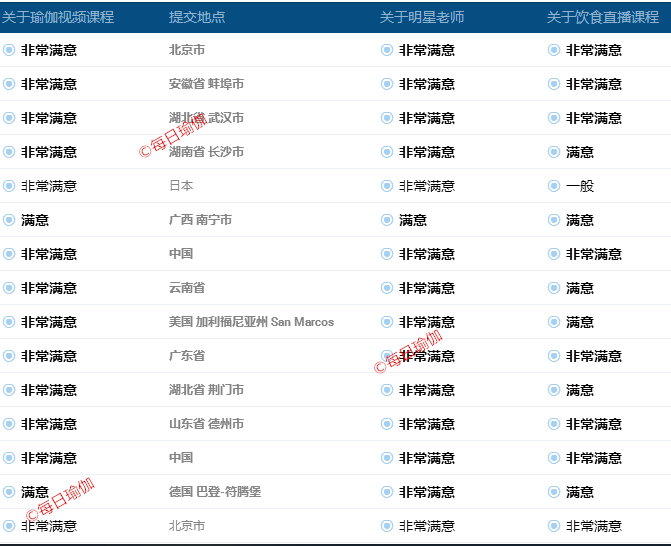The image size is (671, 546).
Task: Select diet live course radio in 山东省 德州市 row
Action: (x=554, y=424)
